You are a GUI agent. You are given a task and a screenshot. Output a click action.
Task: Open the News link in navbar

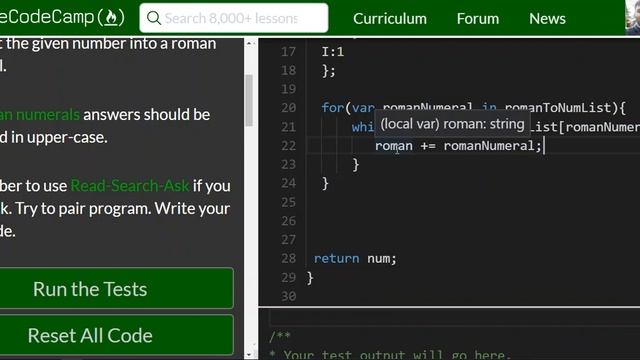tap(547, 18)
